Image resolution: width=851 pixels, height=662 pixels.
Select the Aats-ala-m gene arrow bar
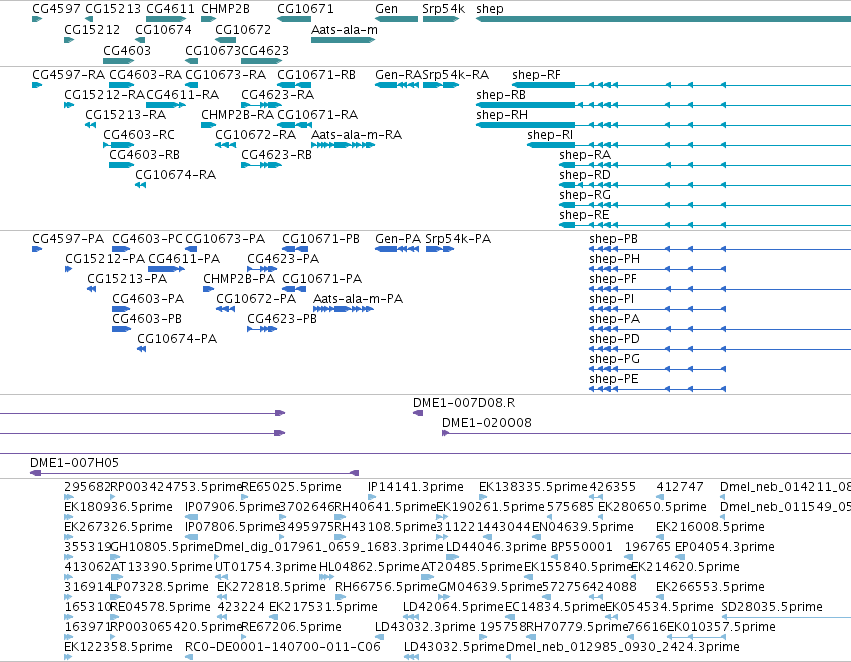tap(343, 40)
